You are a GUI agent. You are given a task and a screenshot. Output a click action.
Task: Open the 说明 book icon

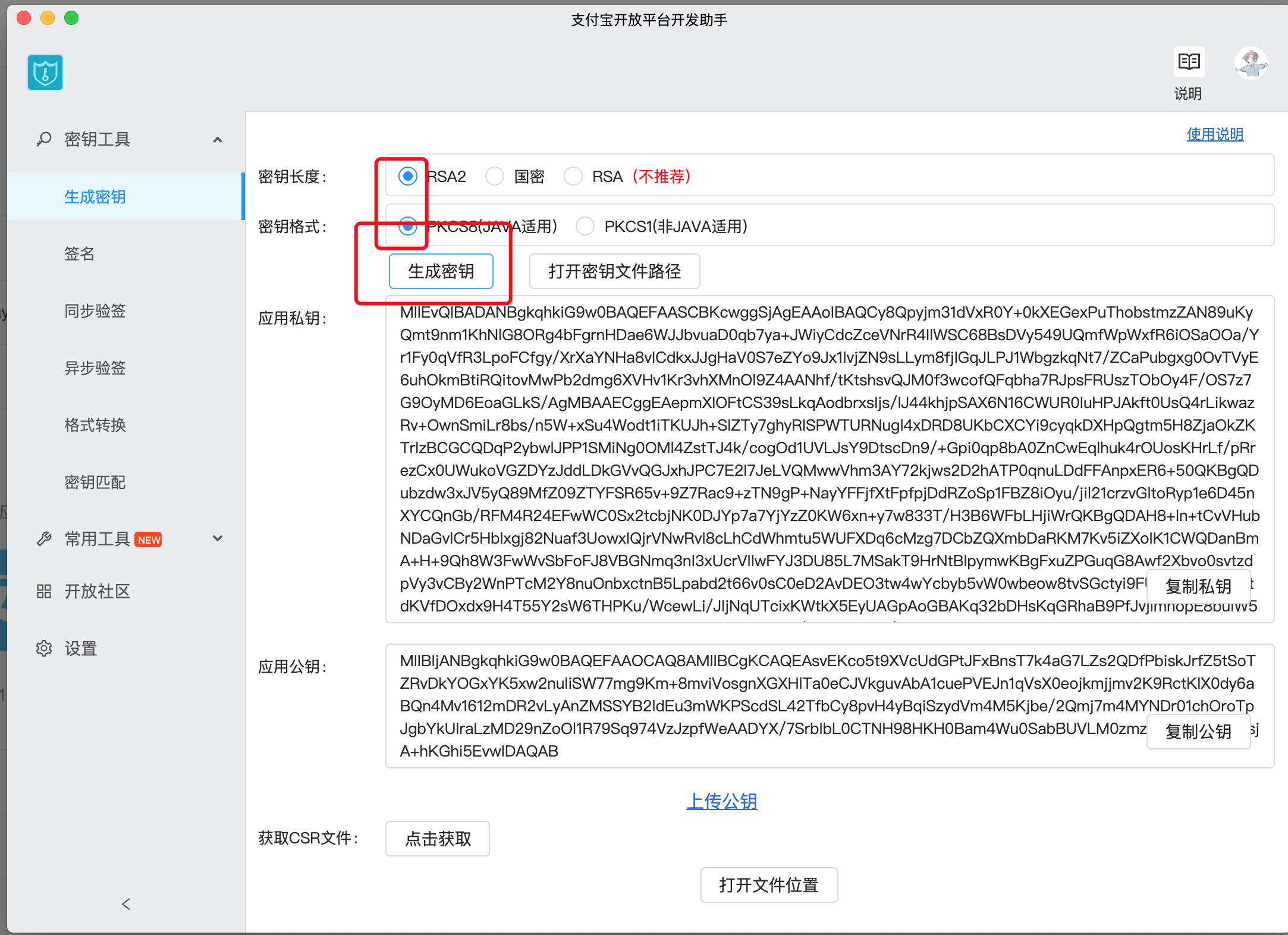[x=1189, y=62]
